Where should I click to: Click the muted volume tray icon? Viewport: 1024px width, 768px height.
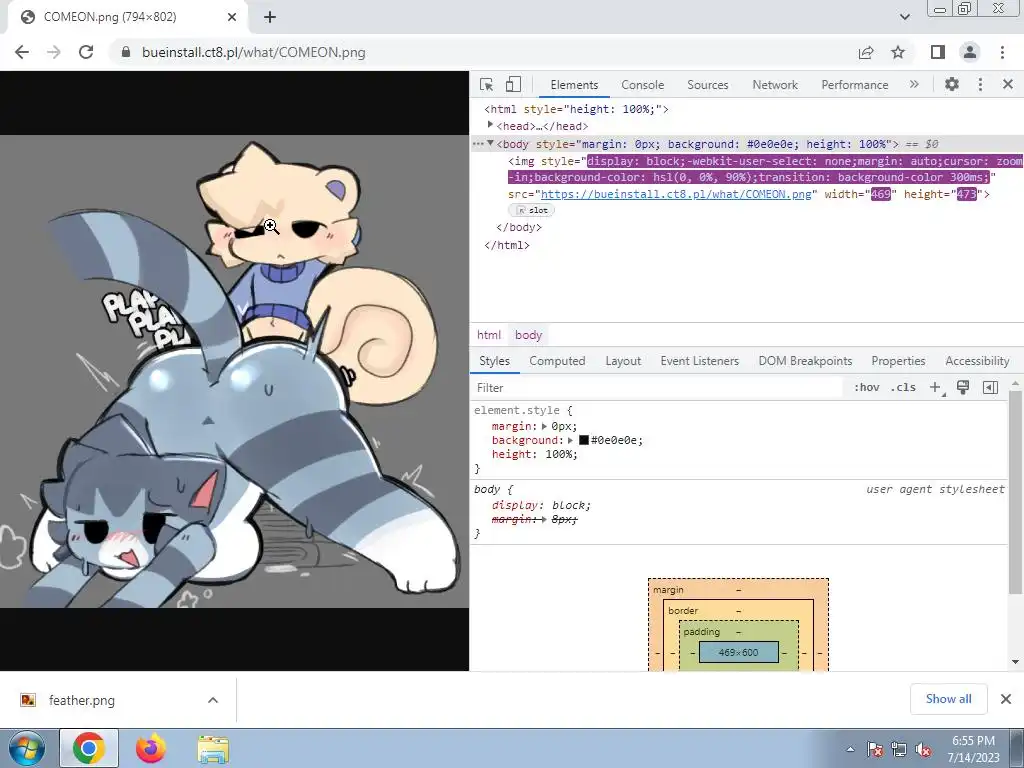tap(923, 750)
